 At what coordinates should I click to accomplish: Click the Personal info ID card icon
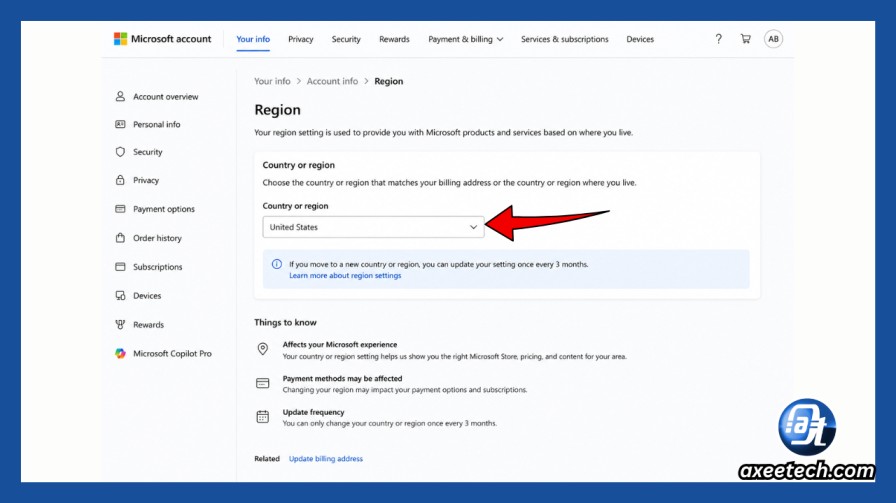pyautogui.click(x=120, y=124)
